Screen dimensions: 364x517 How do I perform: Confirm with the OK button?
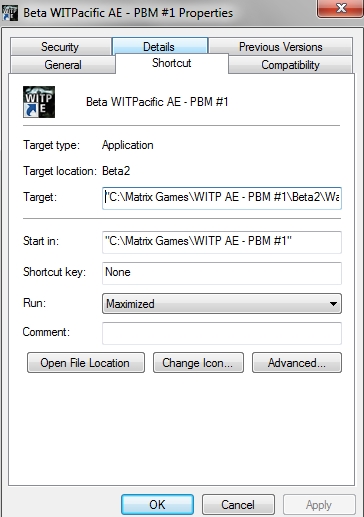(x=157, y=505)
